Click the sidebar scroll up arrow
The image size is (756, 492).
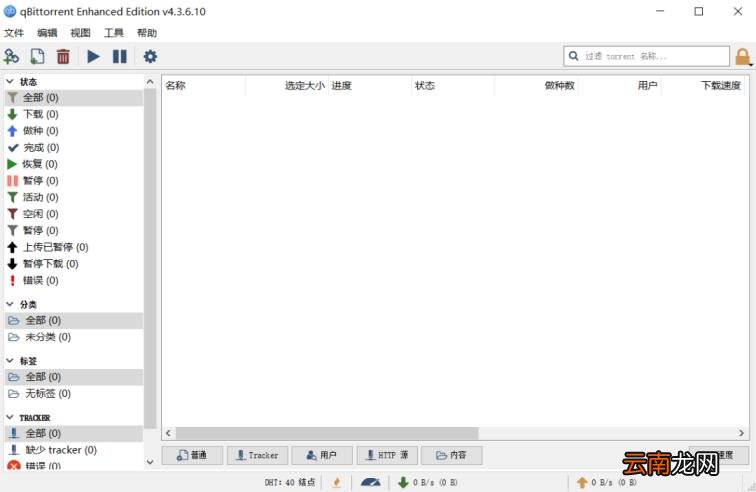(x=150, y=82)
